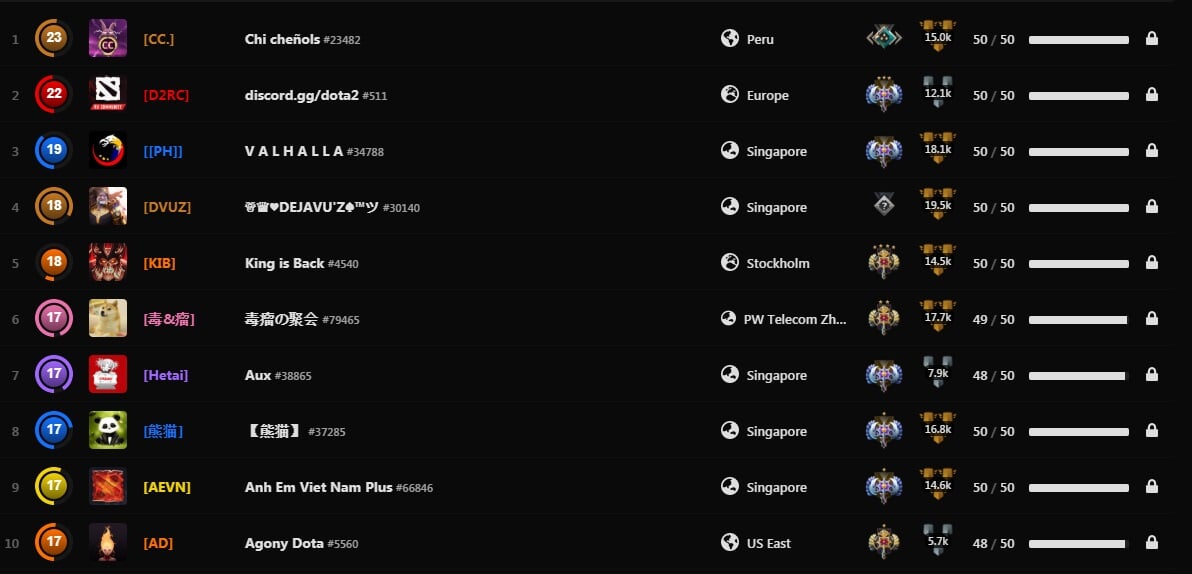Open the discord.gg/dota2 guild name
The height and width of the screenshot is (574, 1192).
[302, 95]
